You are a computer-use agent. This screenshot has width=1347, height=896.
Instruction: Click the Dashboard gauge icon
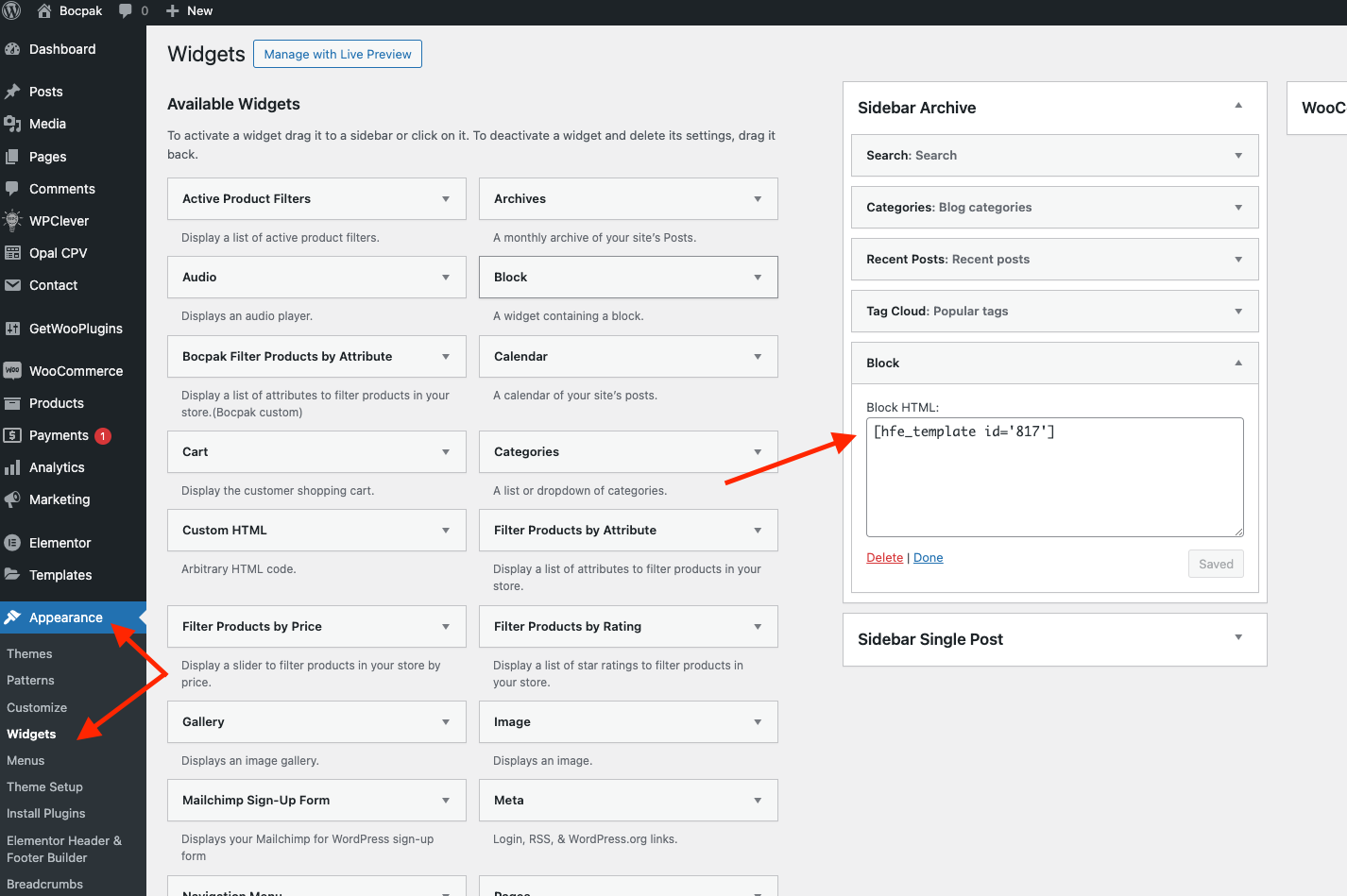click(12, 49)
